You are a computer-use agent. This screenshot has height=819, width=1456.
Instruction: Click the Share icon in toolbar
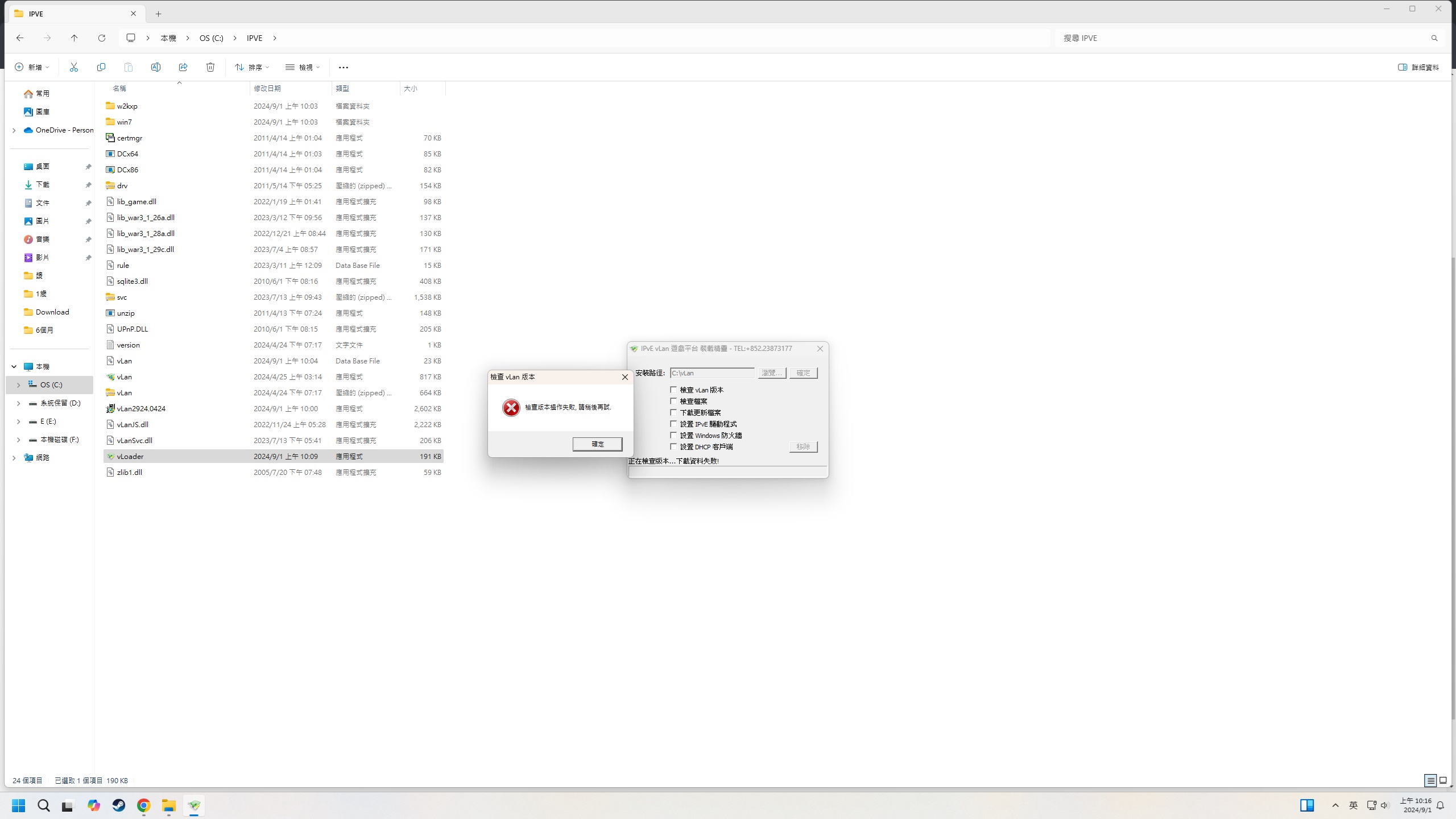pos(183,67)
